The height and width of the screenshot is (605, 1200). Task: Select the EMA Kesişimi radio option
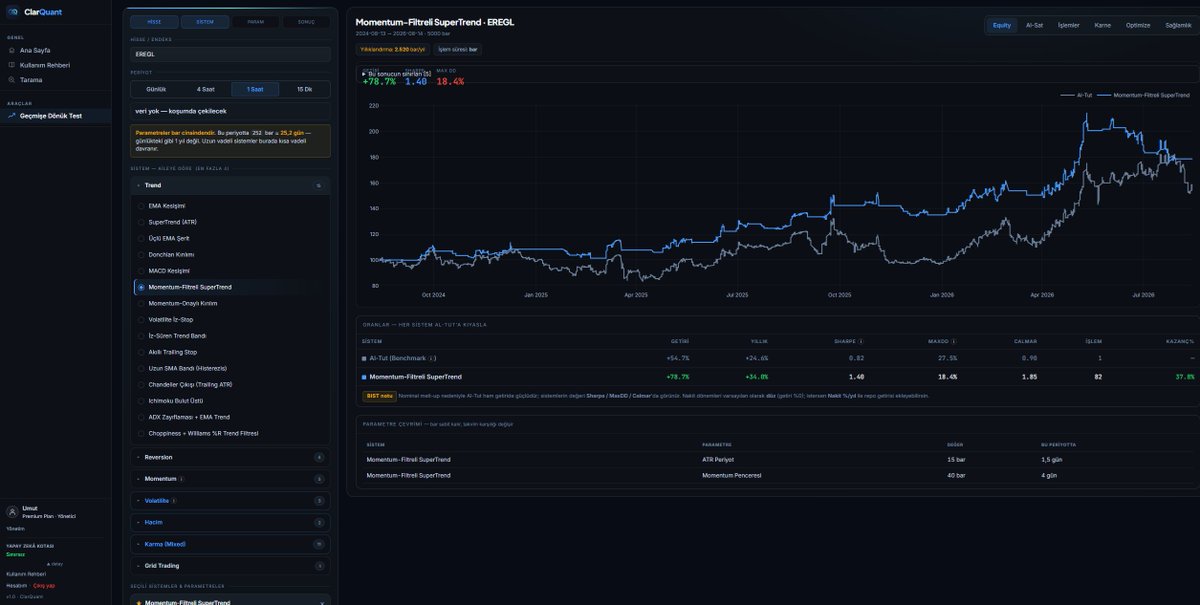point(141,206)
